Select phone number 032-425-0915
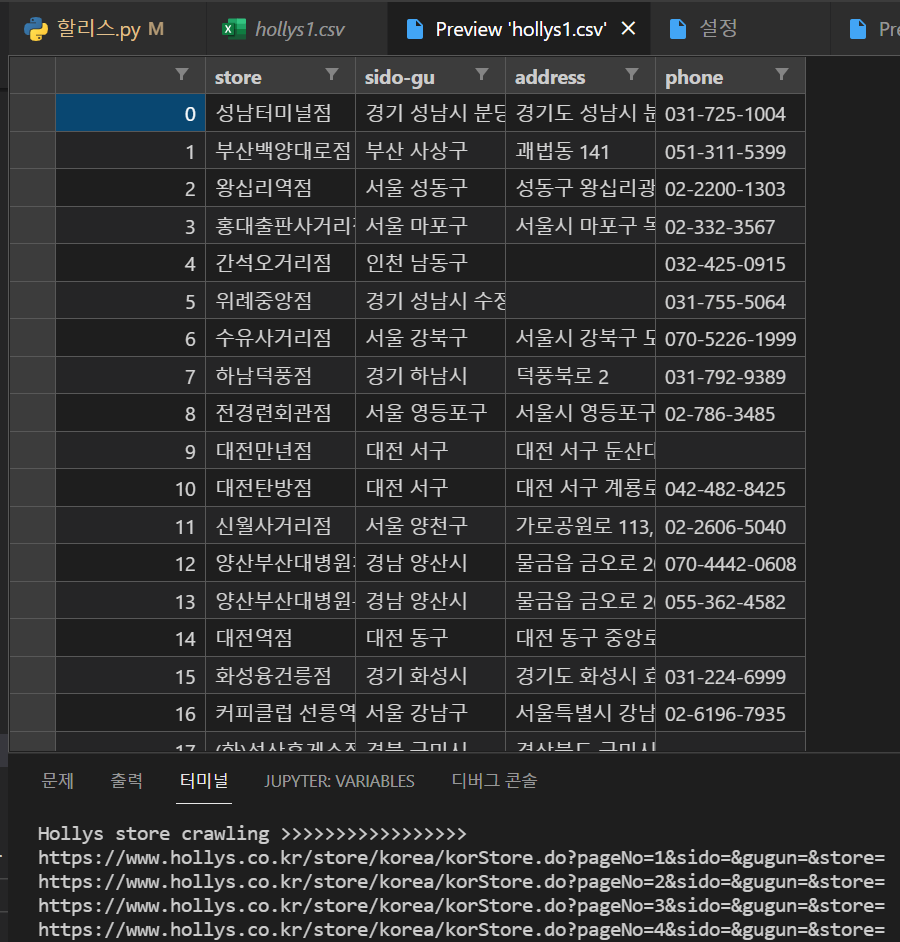This screenshot has height=942, width=900. [730, 263]
